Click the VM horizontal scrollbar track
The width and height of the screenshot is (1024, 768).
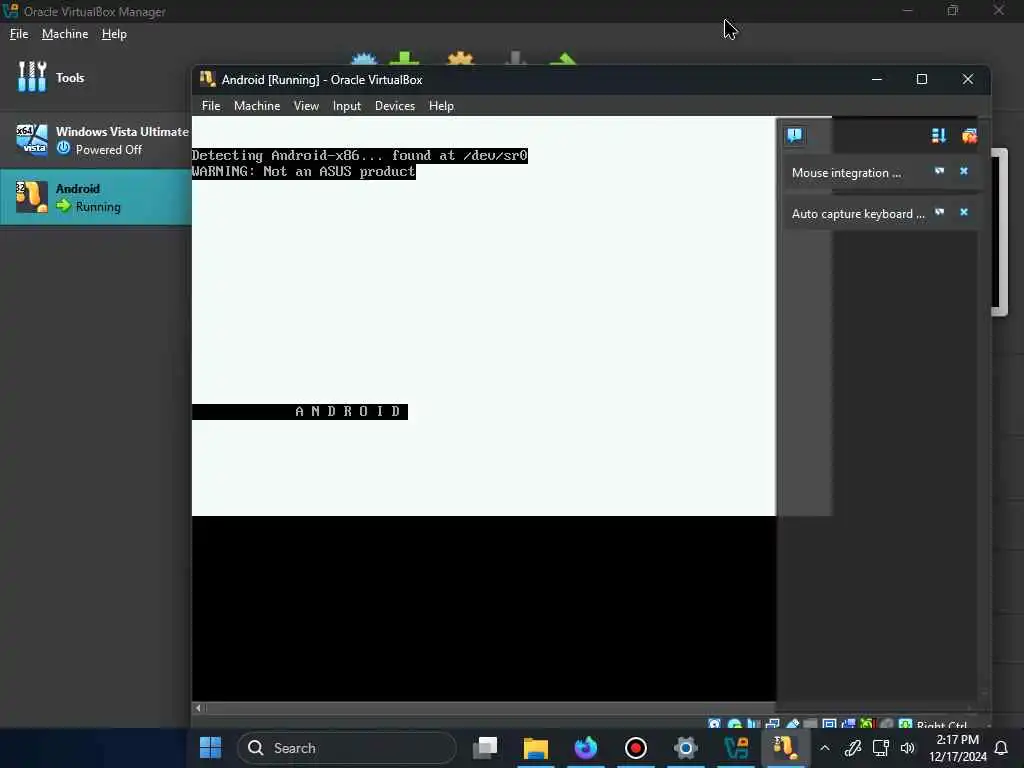point(490,707)
